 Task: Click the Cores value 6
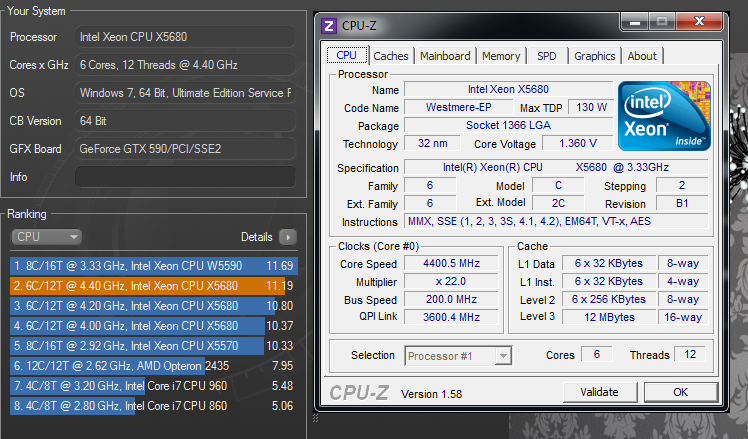(597, 355)
